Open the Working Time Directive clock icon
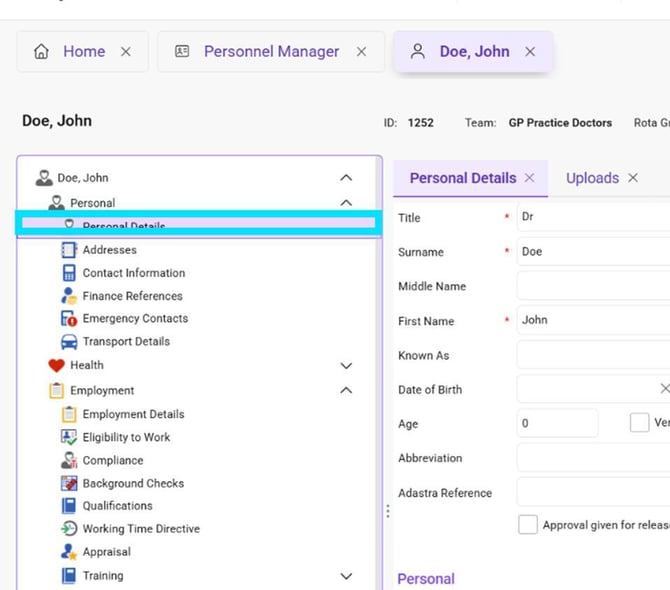This screenshot has width=670, height=590. tap(69, 528)
